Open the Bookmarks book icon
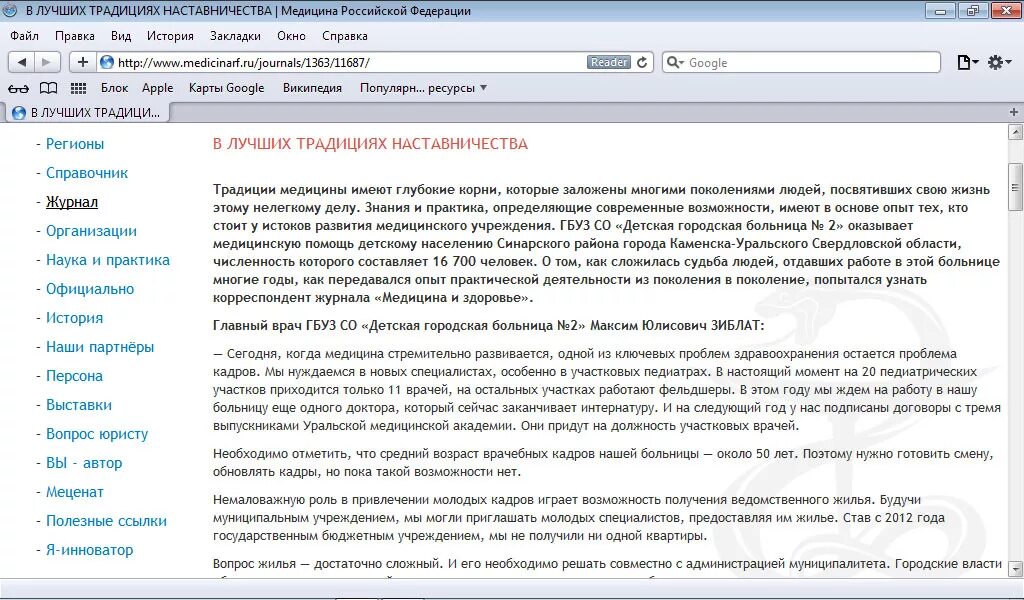1024x600 pixels. click(x=48, y=88)
